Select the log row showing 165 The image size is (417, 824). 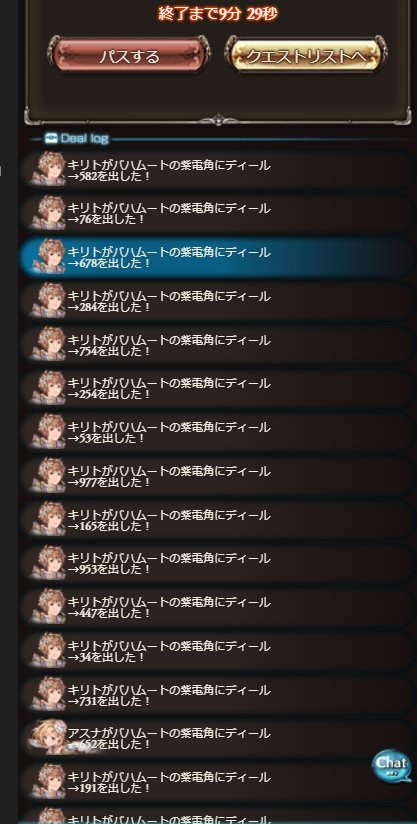(x=217, y=519)
